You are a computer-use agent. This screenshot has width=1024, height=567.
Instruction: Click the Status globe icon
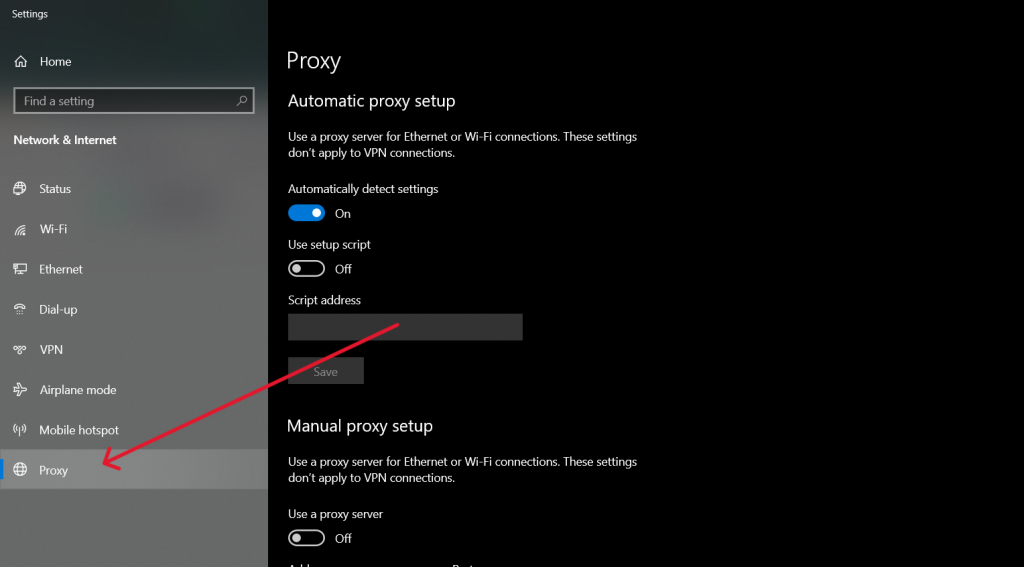[x=20, y=189]
